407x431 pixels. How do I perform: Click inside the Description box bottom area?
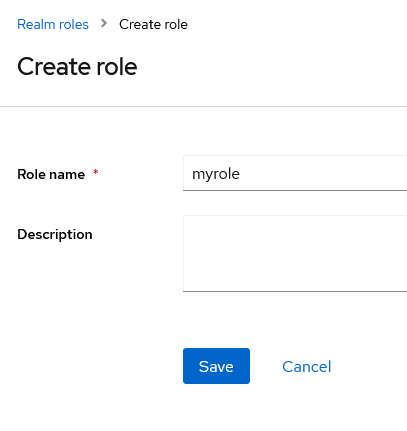pos(295,280)
